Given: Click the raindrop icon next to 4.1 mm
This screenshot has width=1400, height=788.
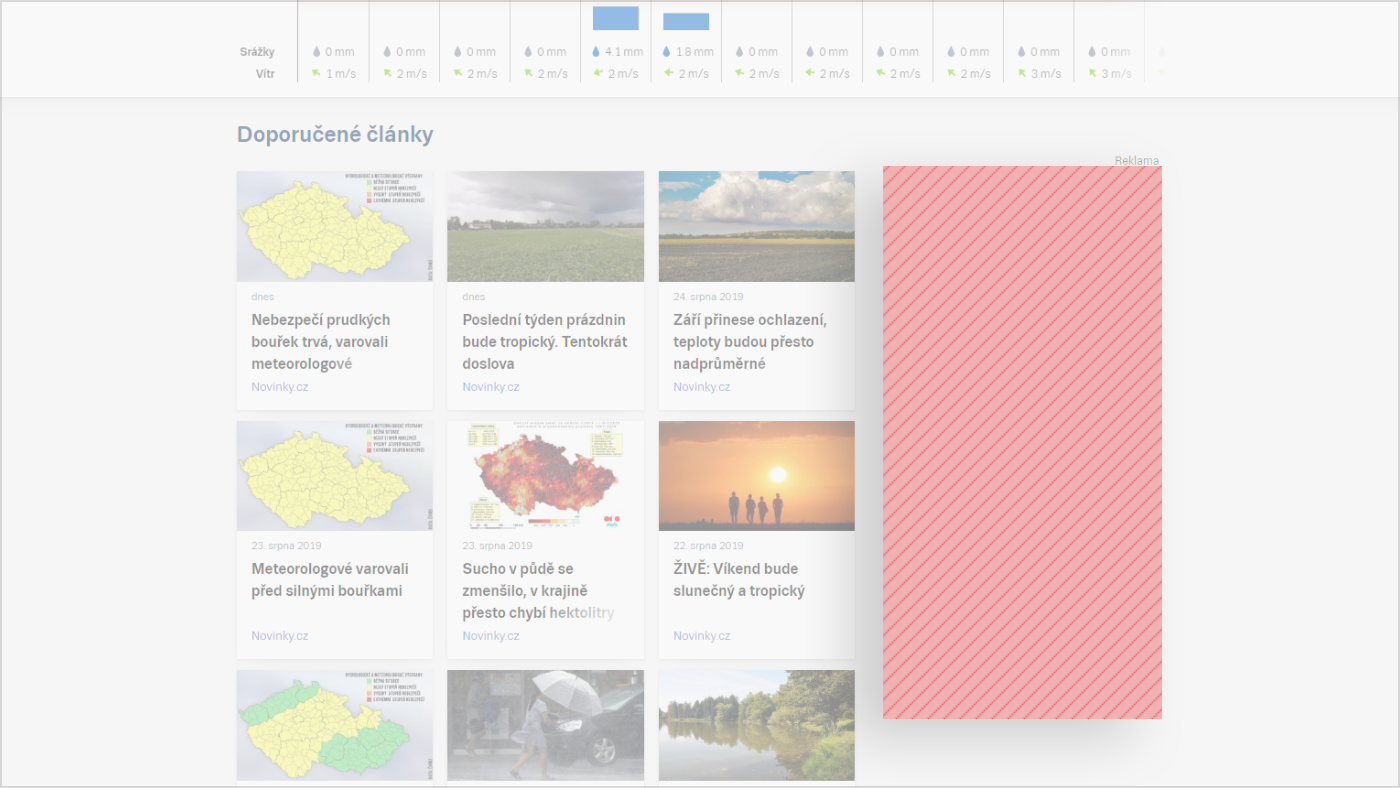Looking at the screenshot, I should 596,52.
